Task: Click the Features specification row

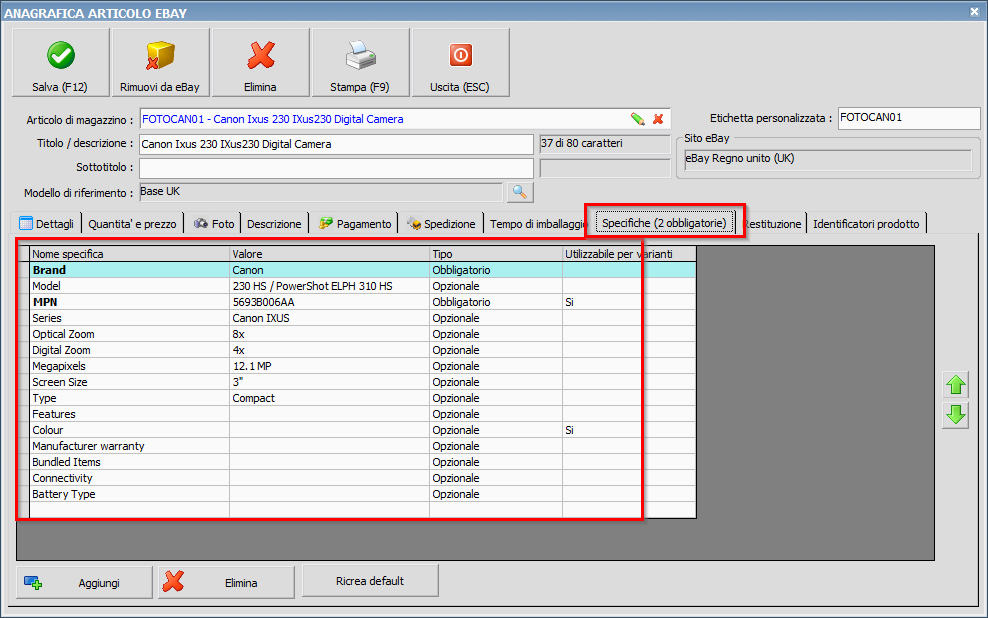Action: coord(362,414)
